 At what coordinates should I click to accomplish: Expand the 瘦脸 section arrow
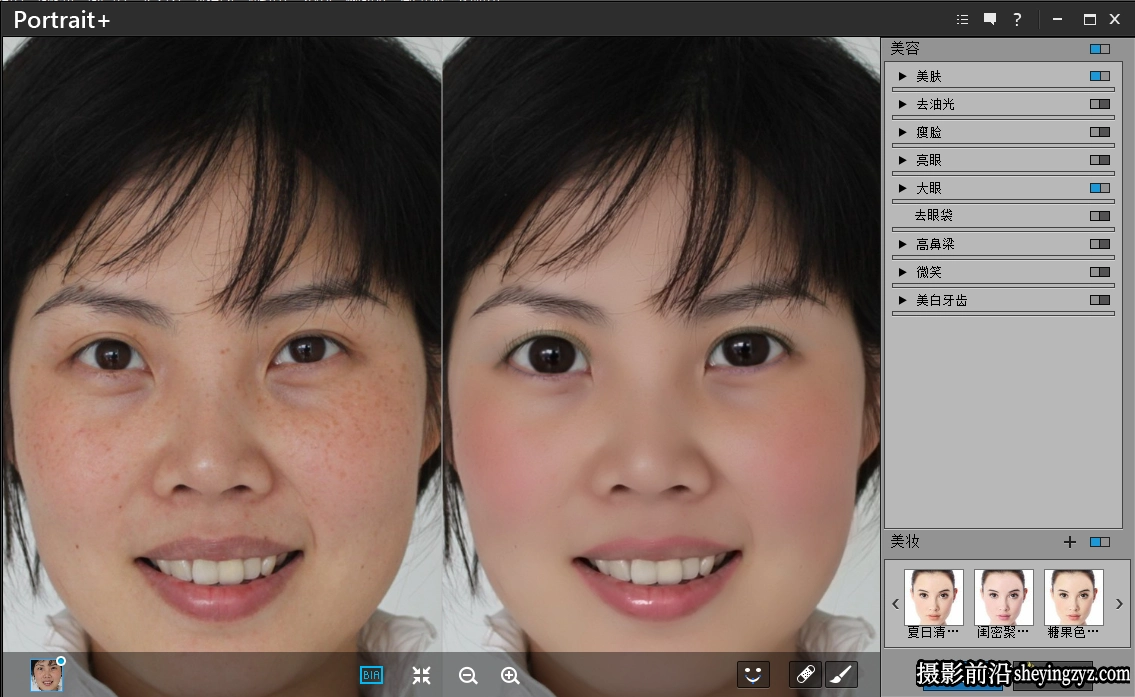[902, 132]
